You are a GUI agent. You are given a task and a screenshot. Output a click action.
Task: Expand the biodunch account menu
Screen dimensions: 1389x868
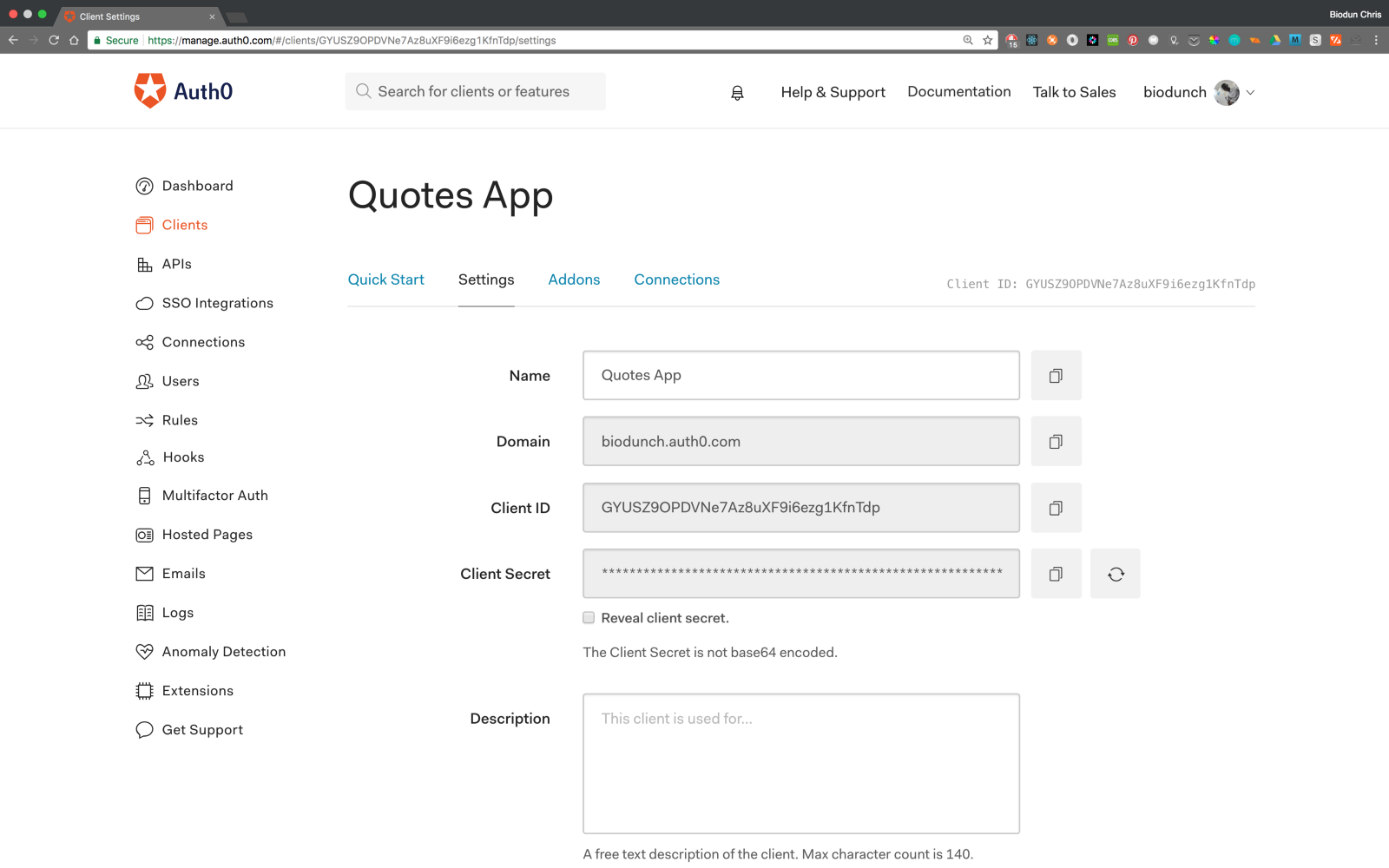pos(1250,92)
